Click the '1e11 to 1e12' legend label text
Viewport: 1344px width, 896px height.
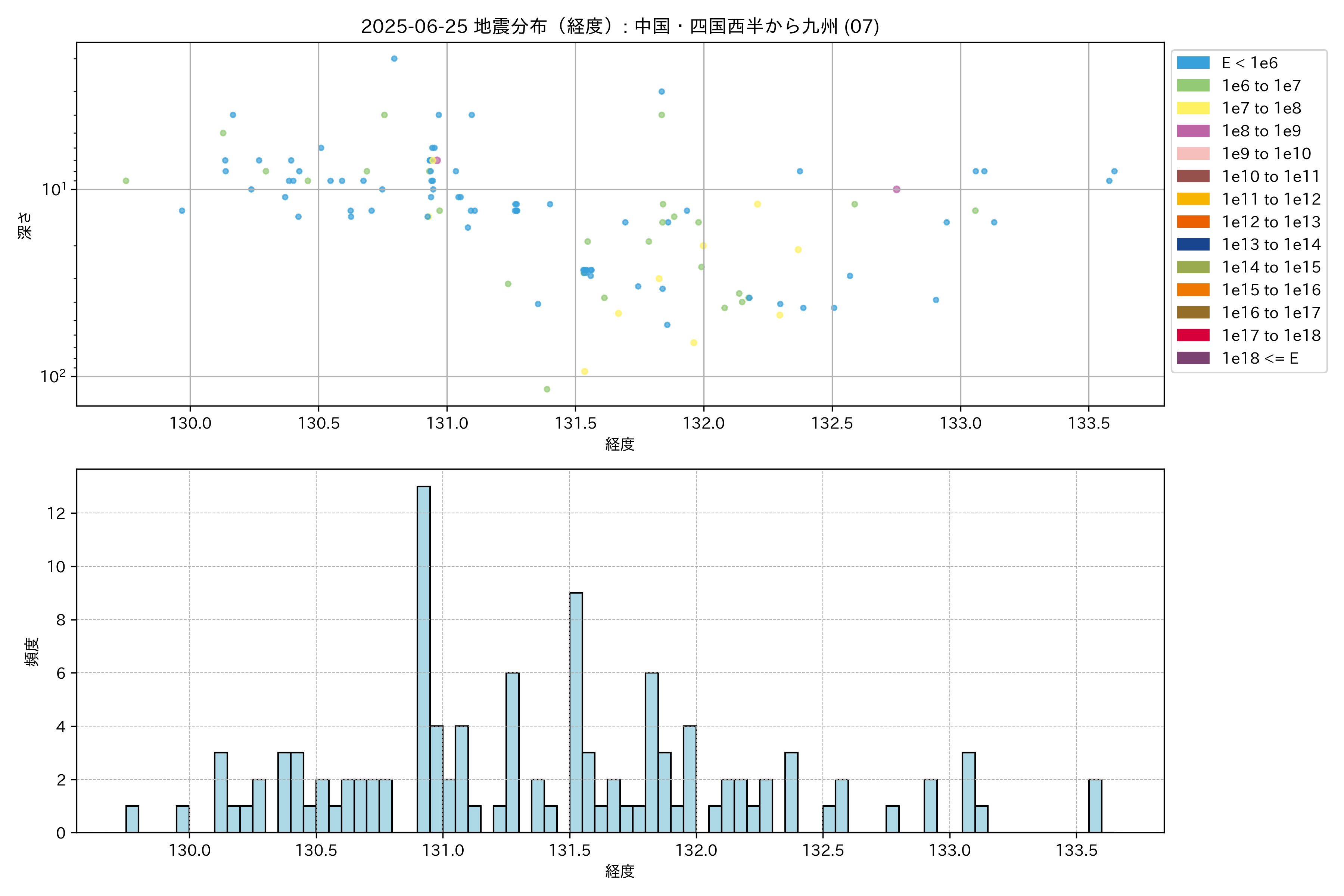[x=1271, y=199]
